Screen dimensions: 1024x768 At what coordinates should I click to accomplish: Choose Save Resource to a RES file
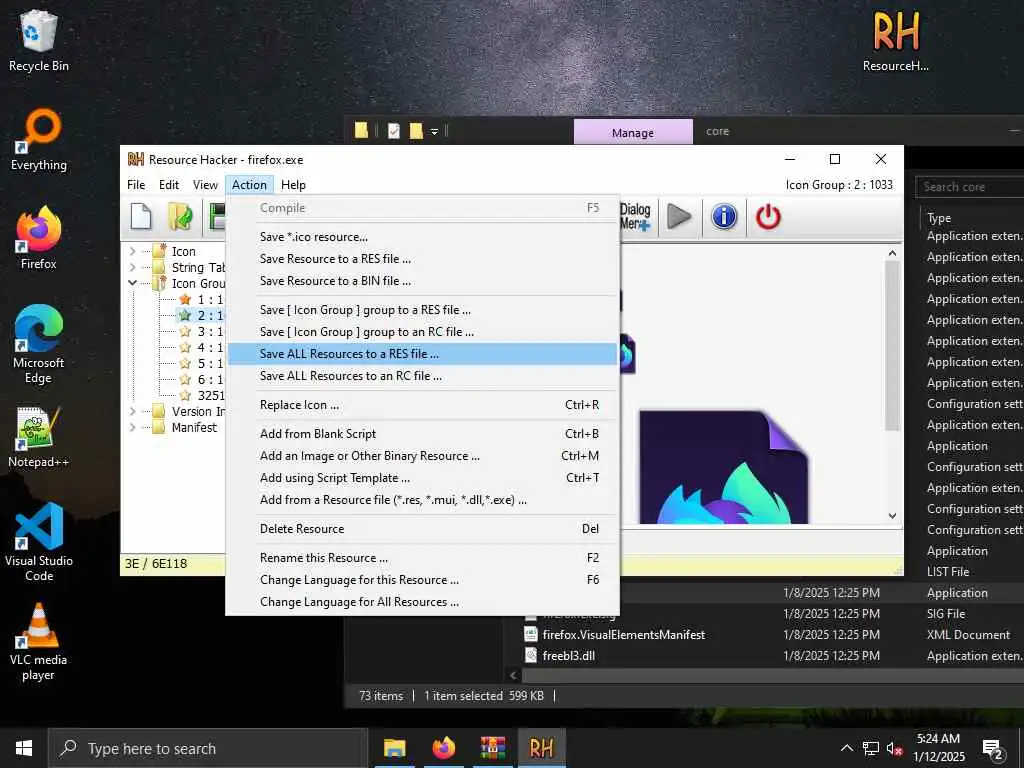pos(423,259)
